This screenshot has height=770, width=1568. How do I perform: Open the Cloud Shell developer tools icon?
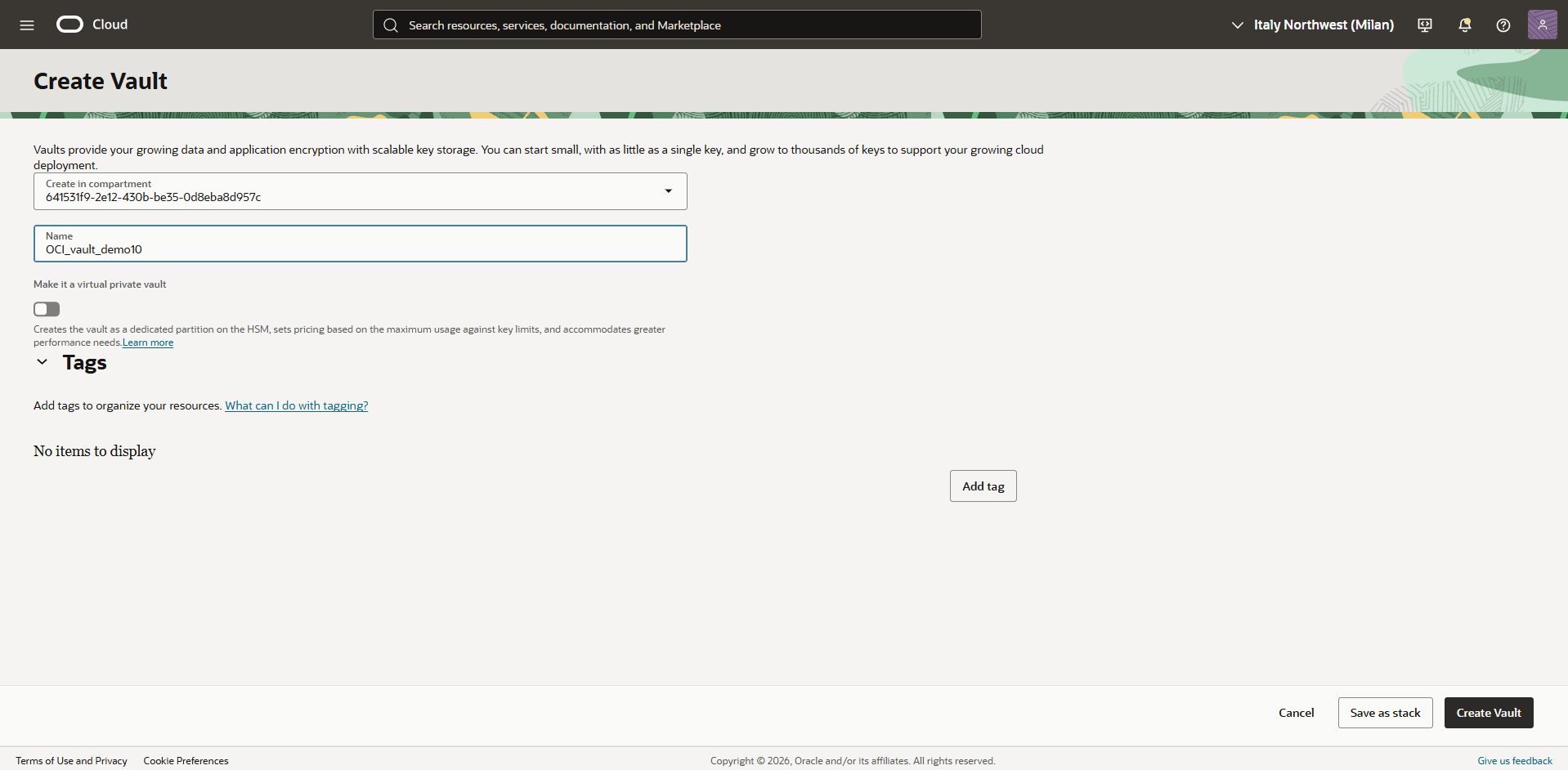click(1425, 25)
